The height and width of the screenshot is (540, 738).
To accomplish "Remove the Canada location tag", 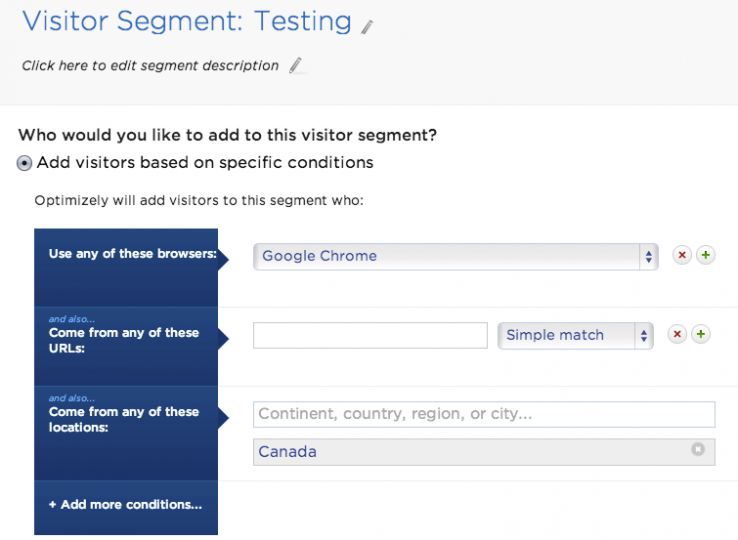I will click(698, 450).
